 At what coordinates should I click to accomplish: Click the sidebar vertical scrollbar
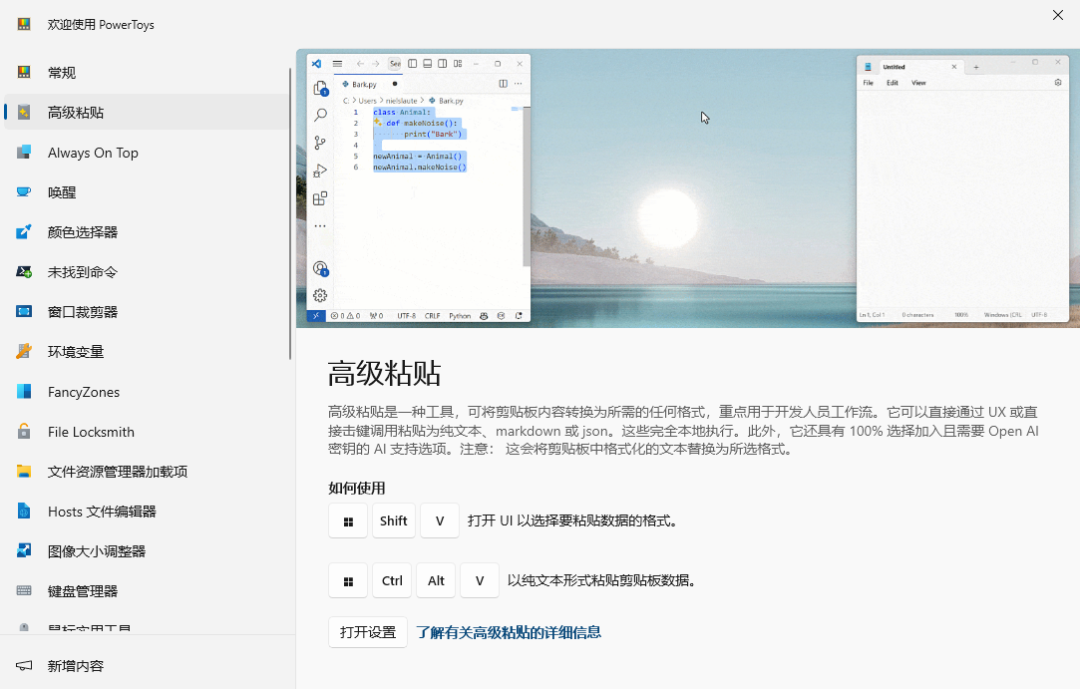coord(290,214)
